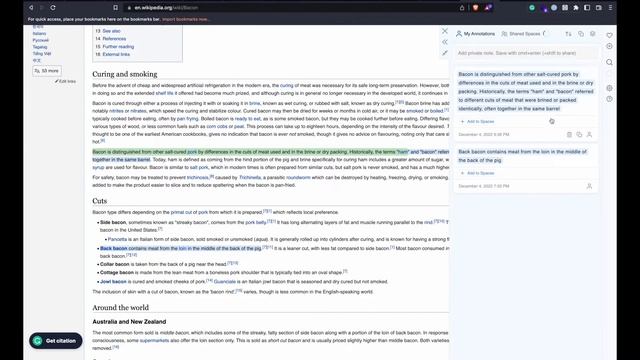Focus the Add private note field
The width and height of the screenshot is (640, 360).
click(526, 53)
